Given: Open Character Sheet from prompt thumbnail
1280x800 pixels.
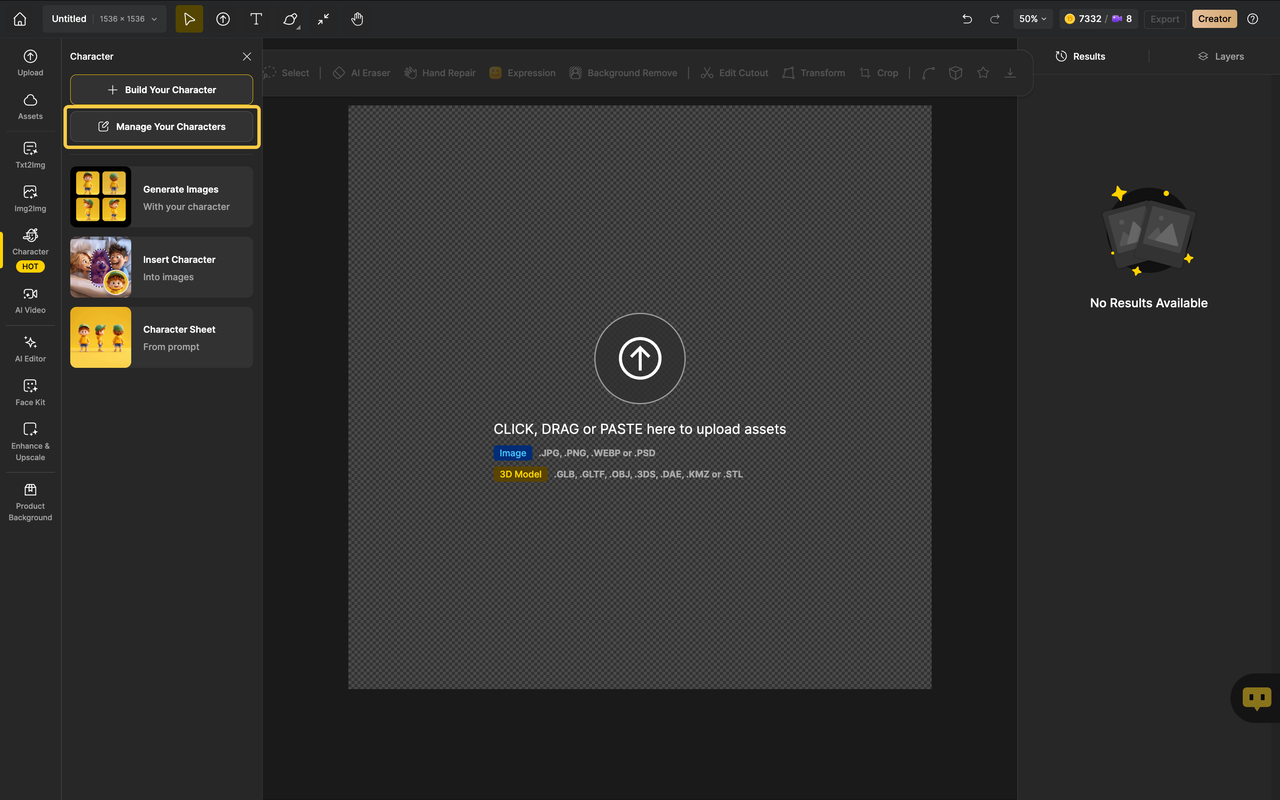Looking at the screenshot, I should [x=100, y=337].
